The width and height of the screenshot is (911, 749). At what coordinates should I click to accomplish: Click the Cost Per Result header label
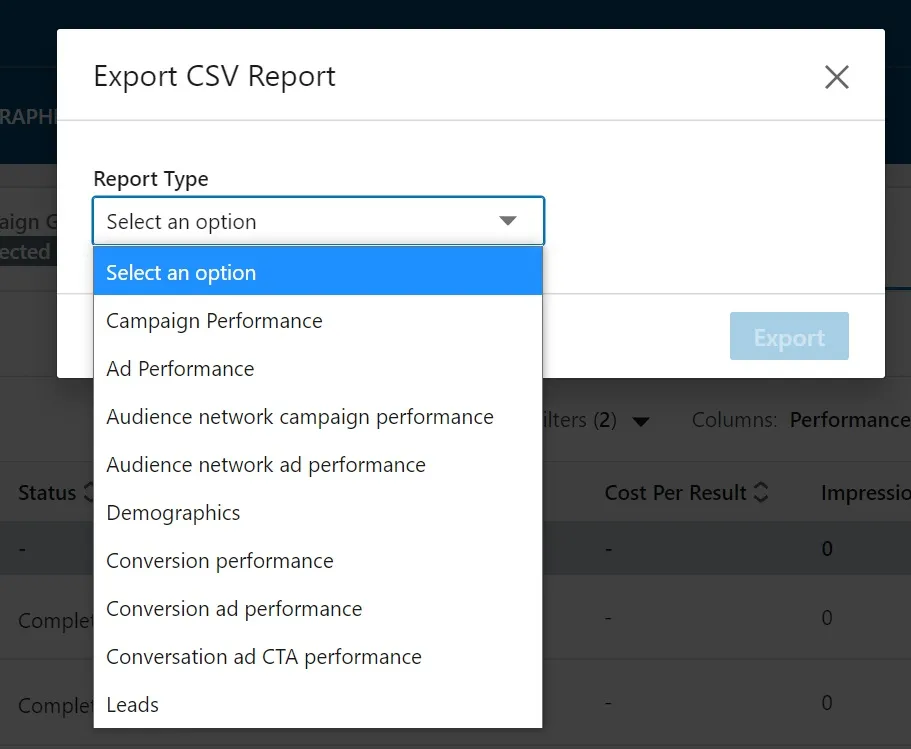click(x=675, y=493)
